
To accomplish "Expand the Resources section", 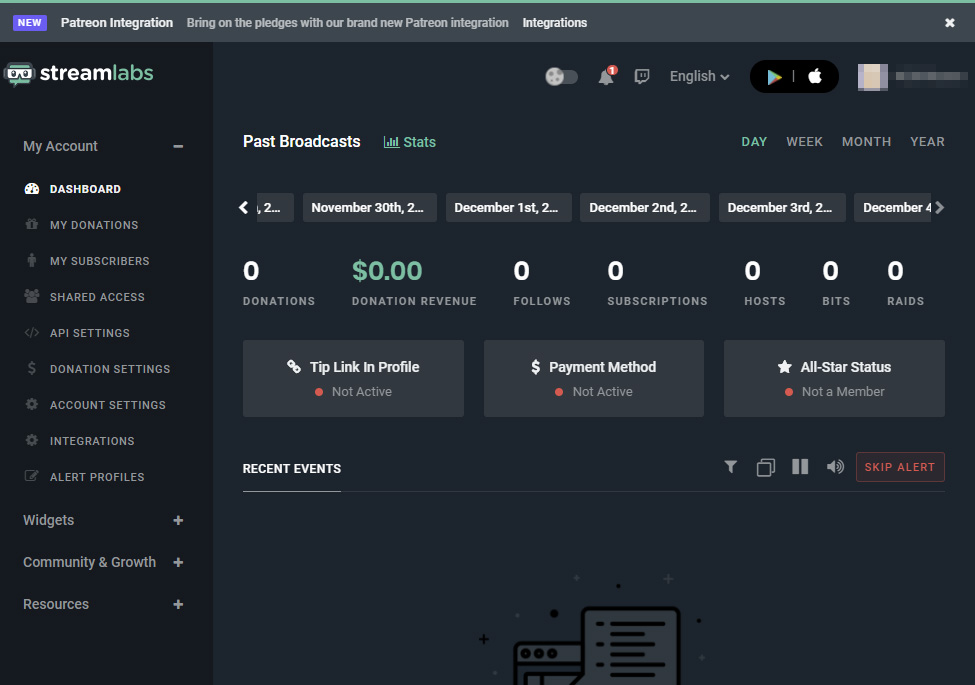I will (x=178, y=605).
